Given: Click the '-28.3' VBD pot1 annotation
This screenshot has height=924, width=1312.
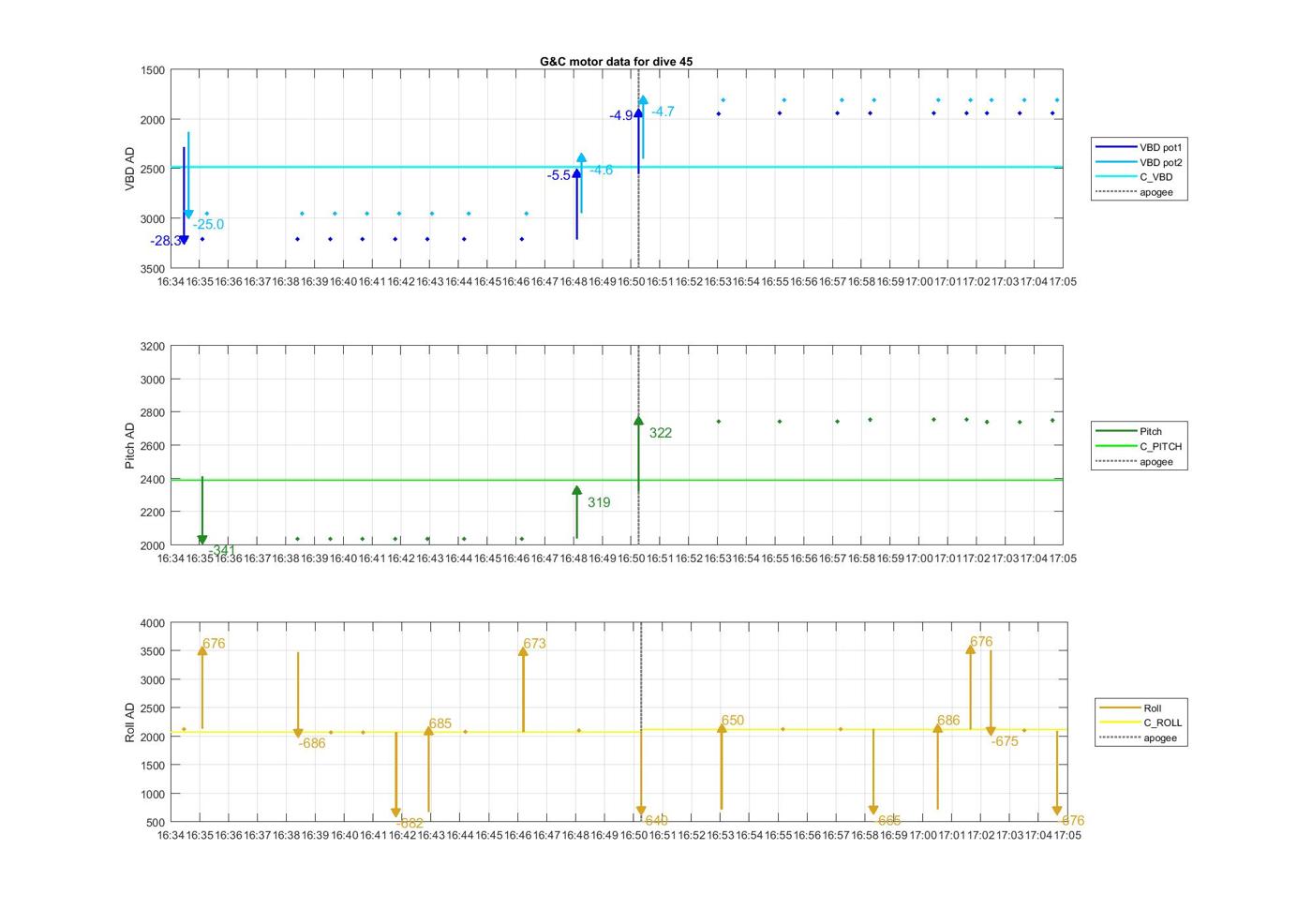Looking at the screenshot, I should click(165, 241).
